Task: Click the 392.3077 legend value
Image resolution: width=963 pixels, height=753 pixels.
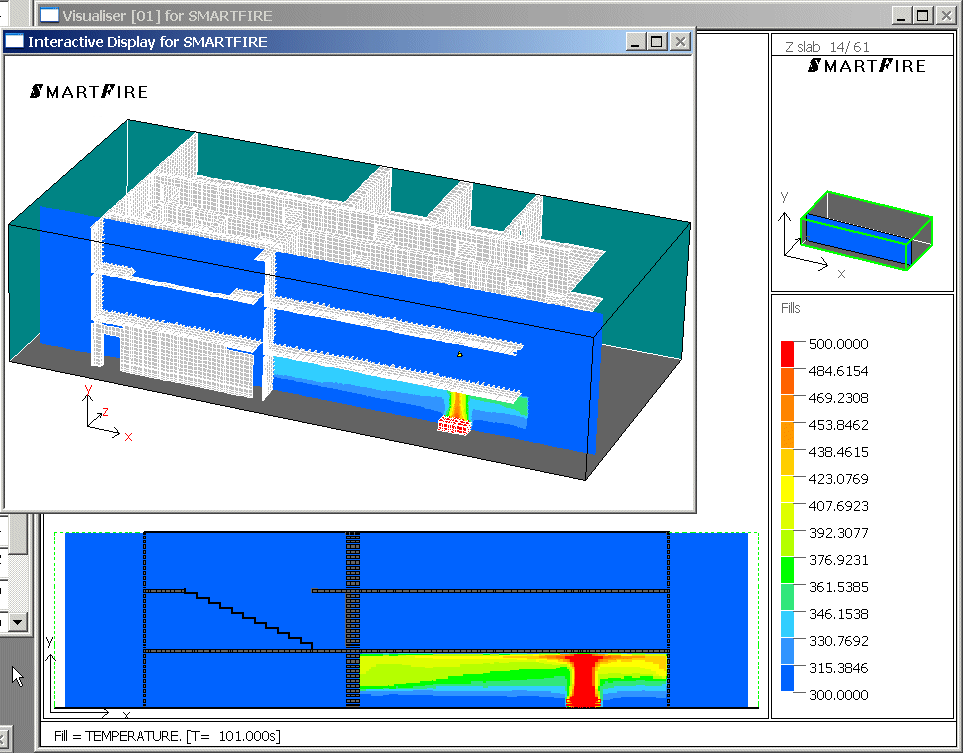Action: (838, 533)
